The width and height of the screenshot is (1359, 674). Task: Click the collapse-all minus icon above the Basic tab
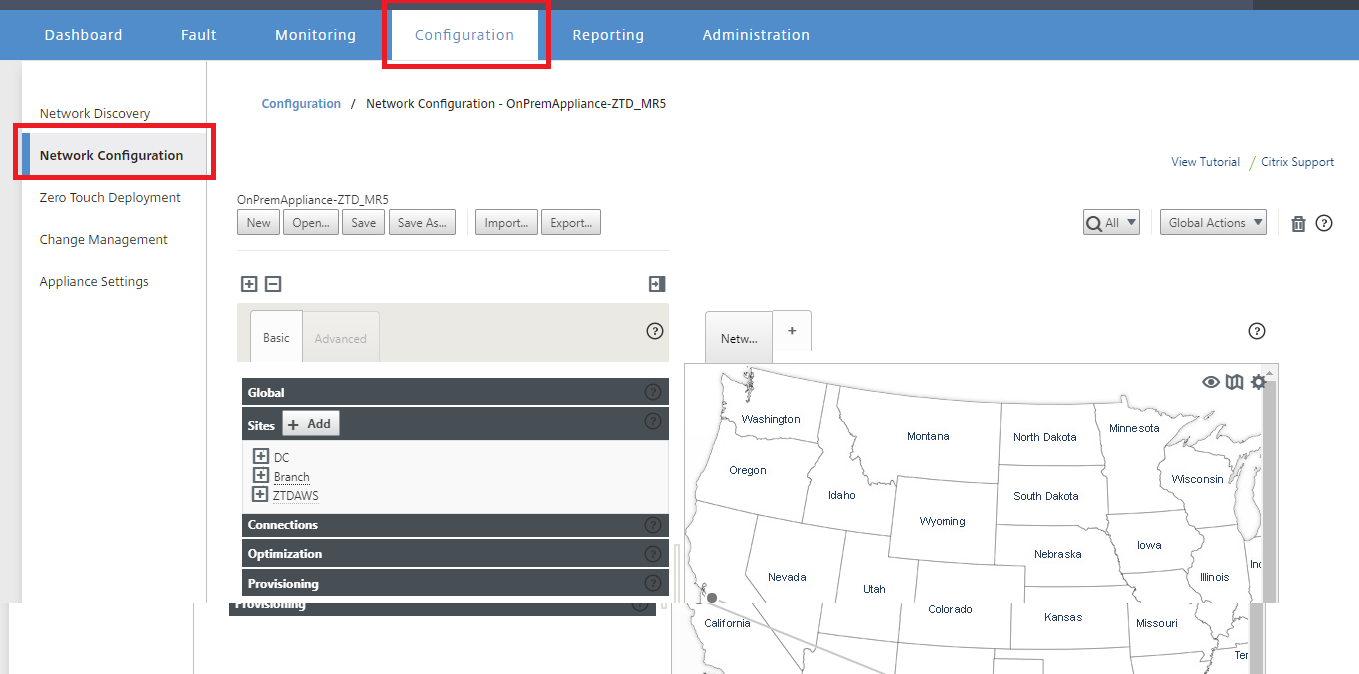tap(273, 284)
